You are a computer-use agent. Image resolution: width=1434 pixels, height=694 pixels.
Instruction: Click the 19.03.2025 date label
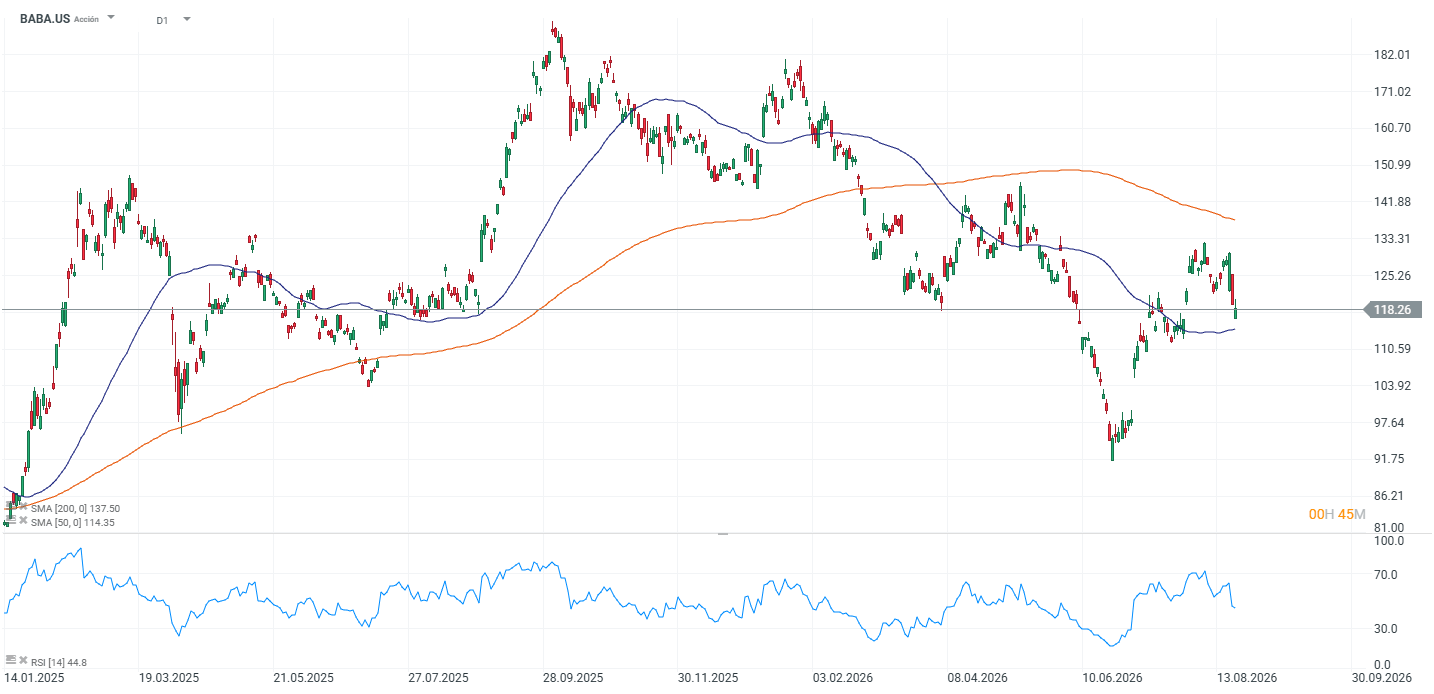coord(169,678)
